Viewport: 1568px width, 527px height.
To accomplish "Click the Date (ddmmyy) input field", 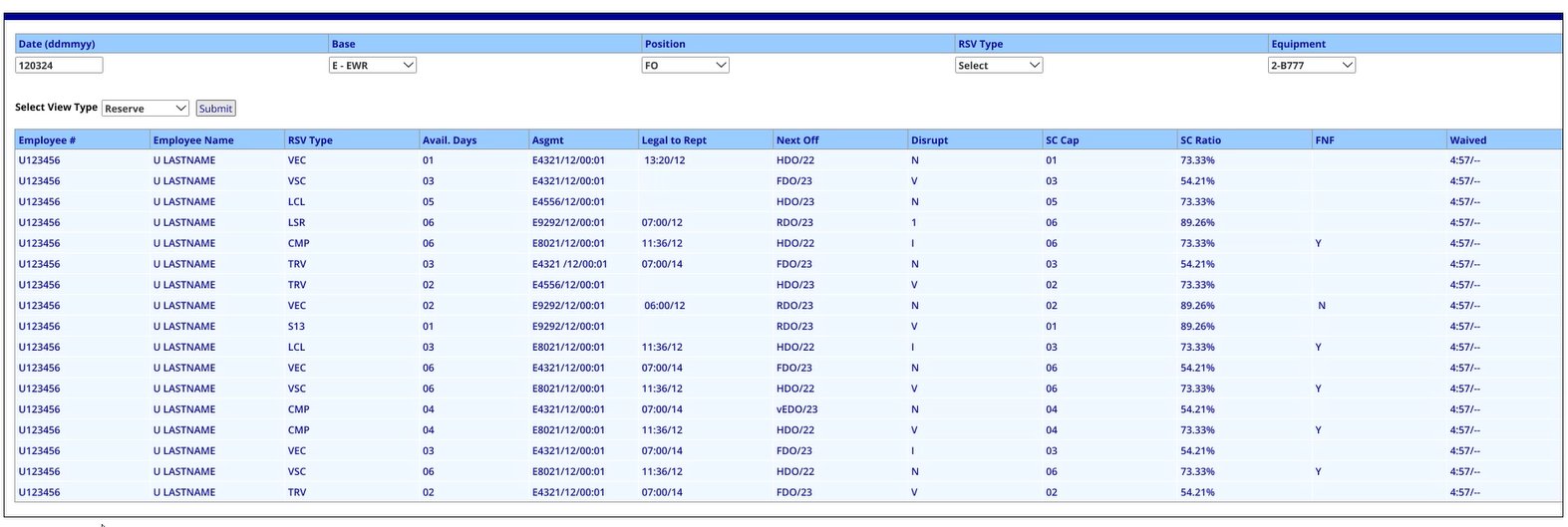I will pyautogui.click(x=59, y=65).
